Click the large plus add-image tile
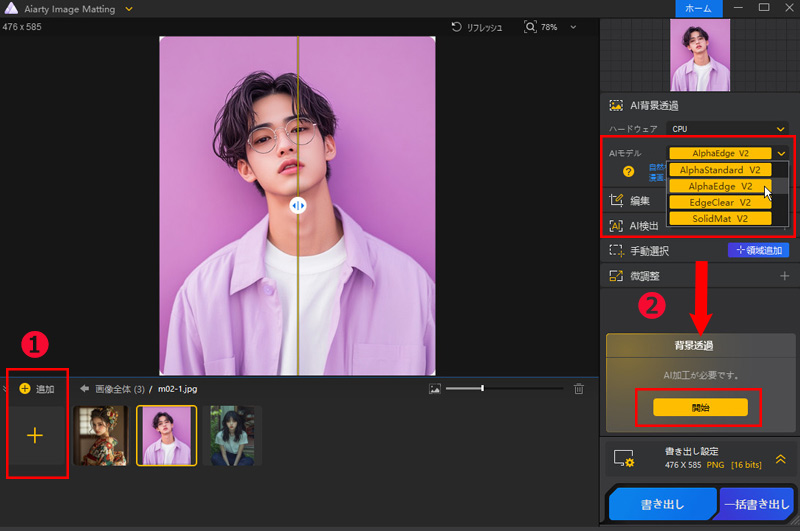 (35, 435)
